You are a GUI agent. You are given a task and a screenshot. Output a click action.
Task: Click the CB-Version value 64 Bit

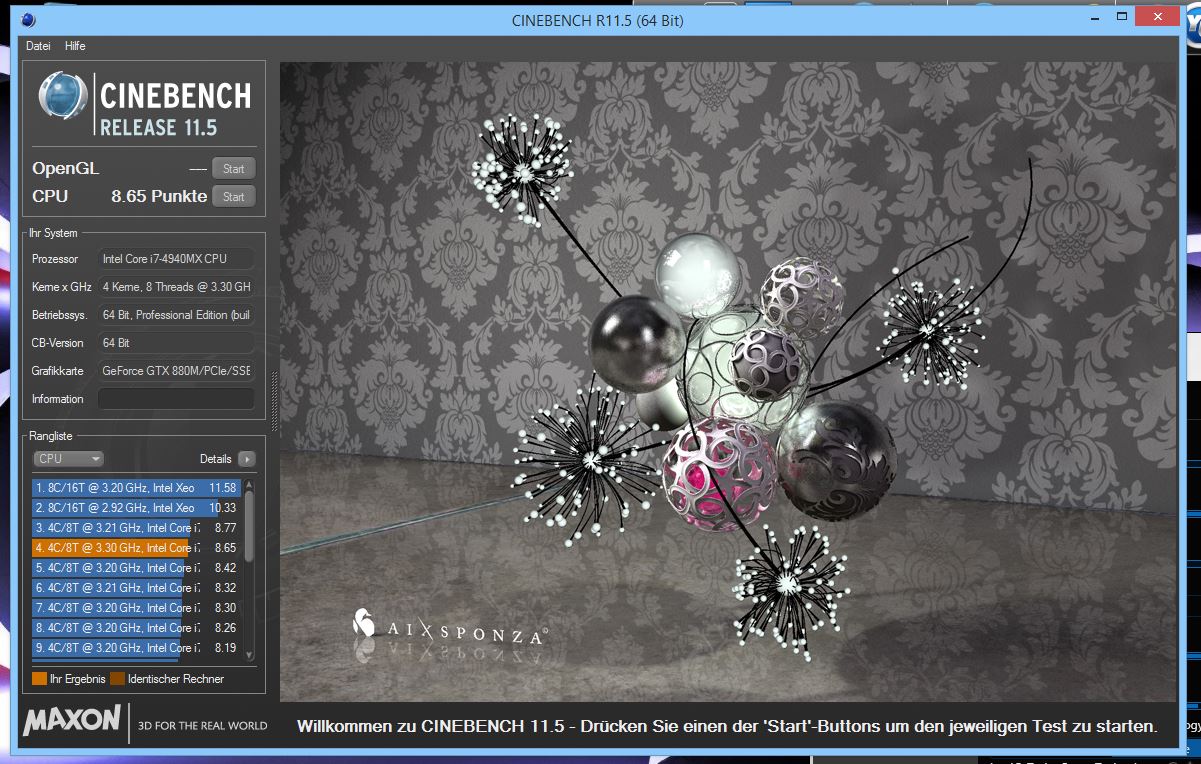coord(176,343)
